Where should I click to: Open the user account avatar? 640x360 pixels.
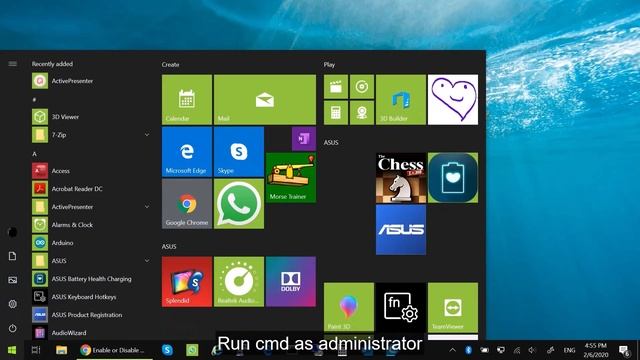[13, 232]
